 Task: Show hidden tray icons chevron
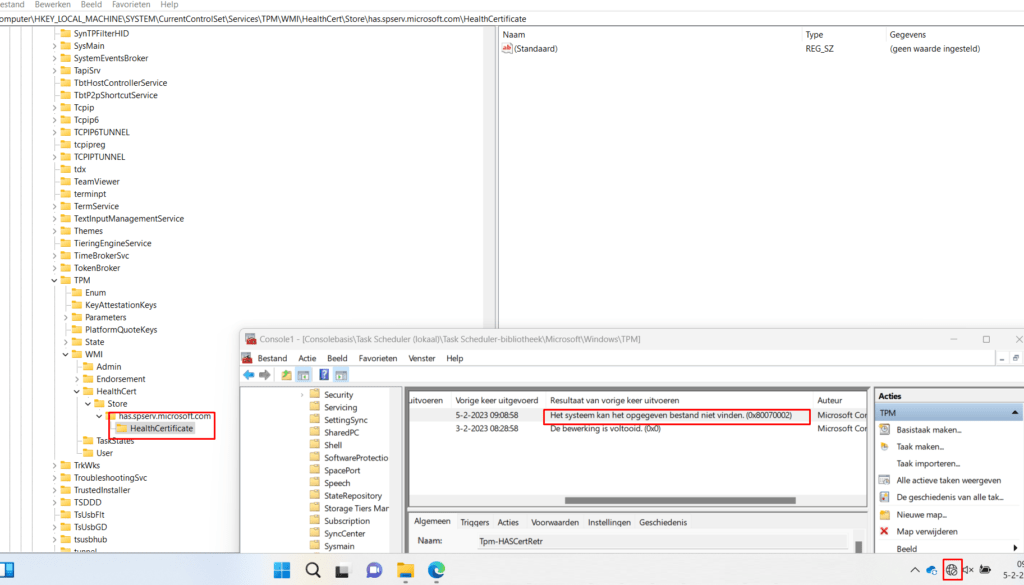tap(914, 570)
